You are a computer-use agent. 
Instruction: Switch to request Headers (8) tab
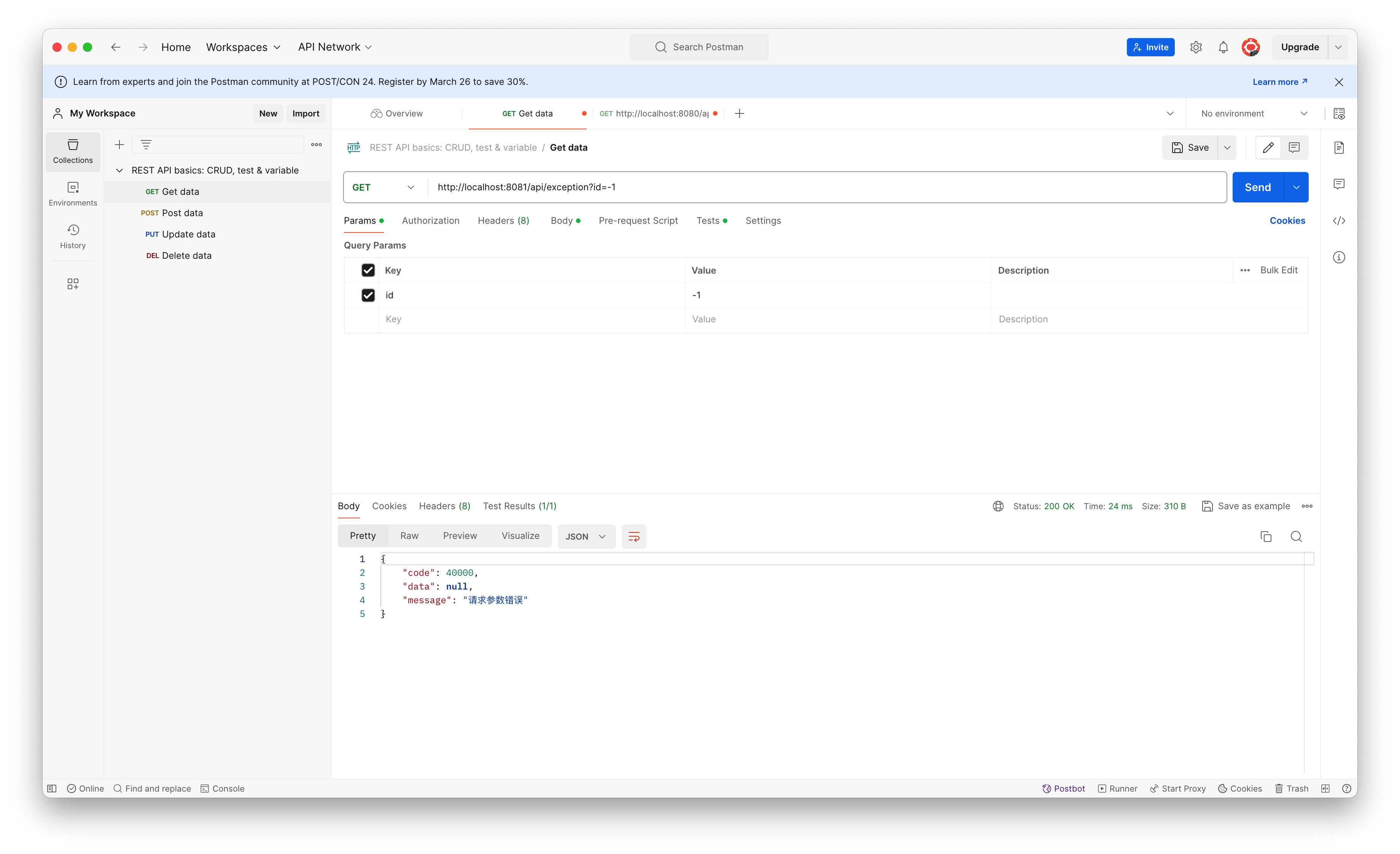(x=503, y=220)
